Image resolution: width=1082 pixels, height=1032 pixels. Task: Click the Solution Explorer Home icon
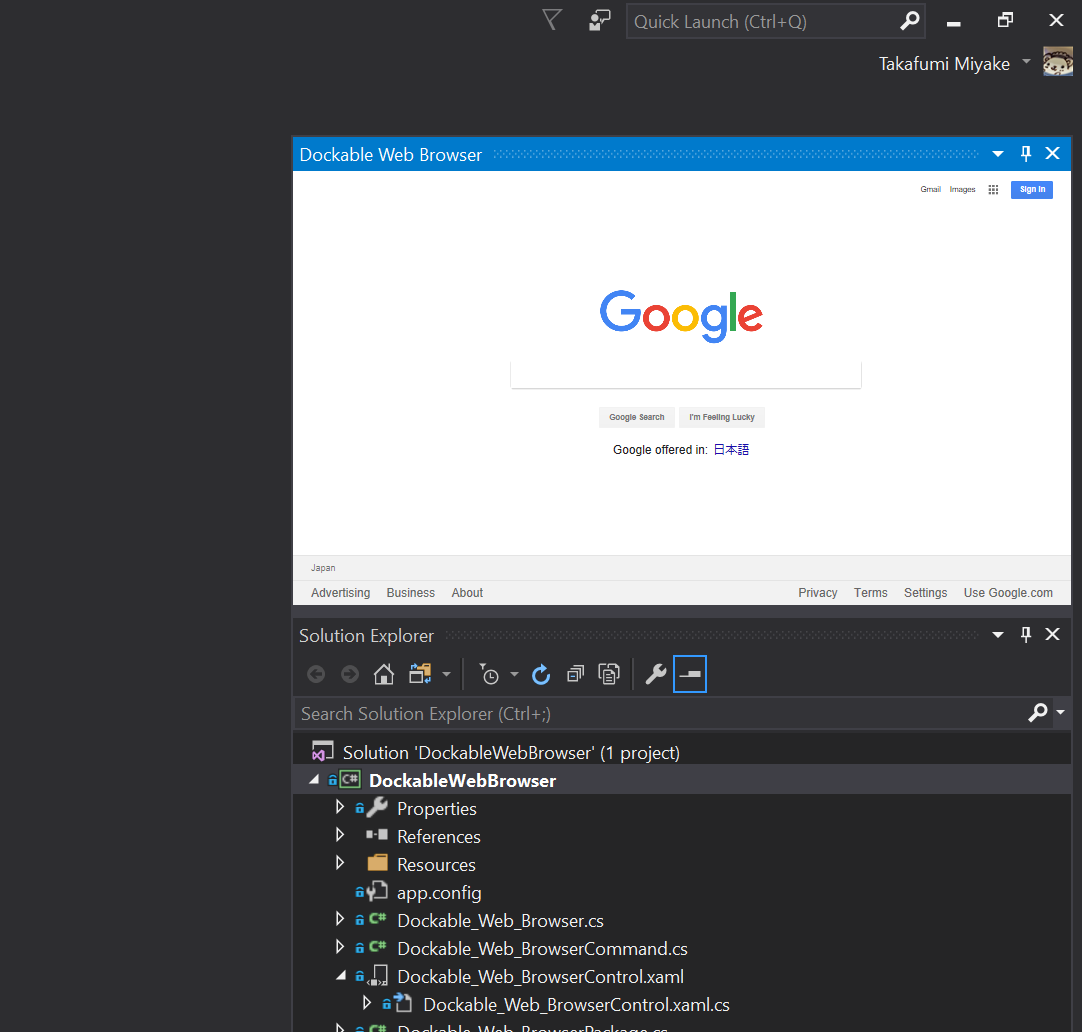pos(384,674)
